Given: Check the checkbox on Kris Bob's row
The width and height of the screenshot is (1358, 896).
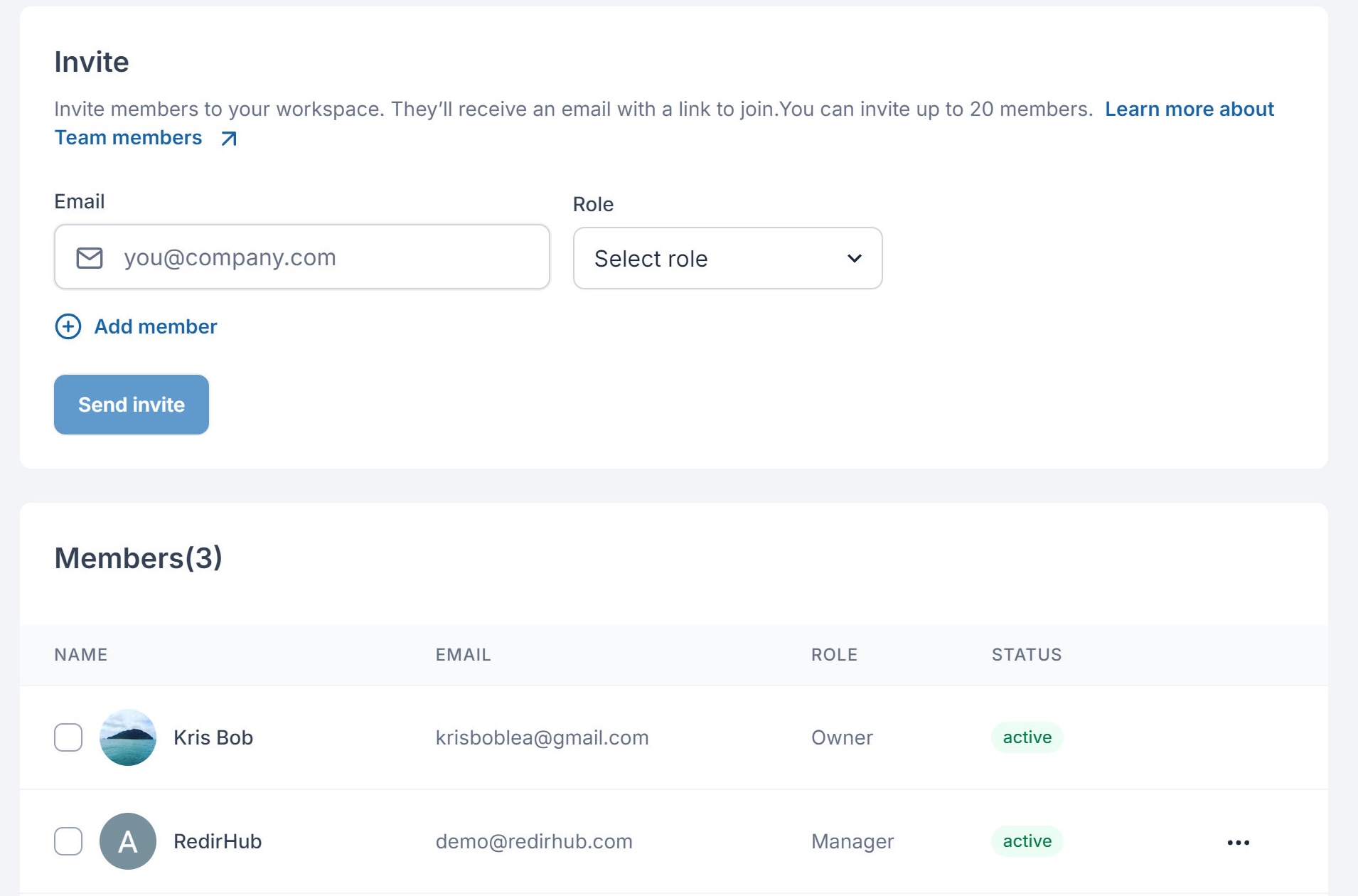Looking at the screenshot, I should [68, 737].
